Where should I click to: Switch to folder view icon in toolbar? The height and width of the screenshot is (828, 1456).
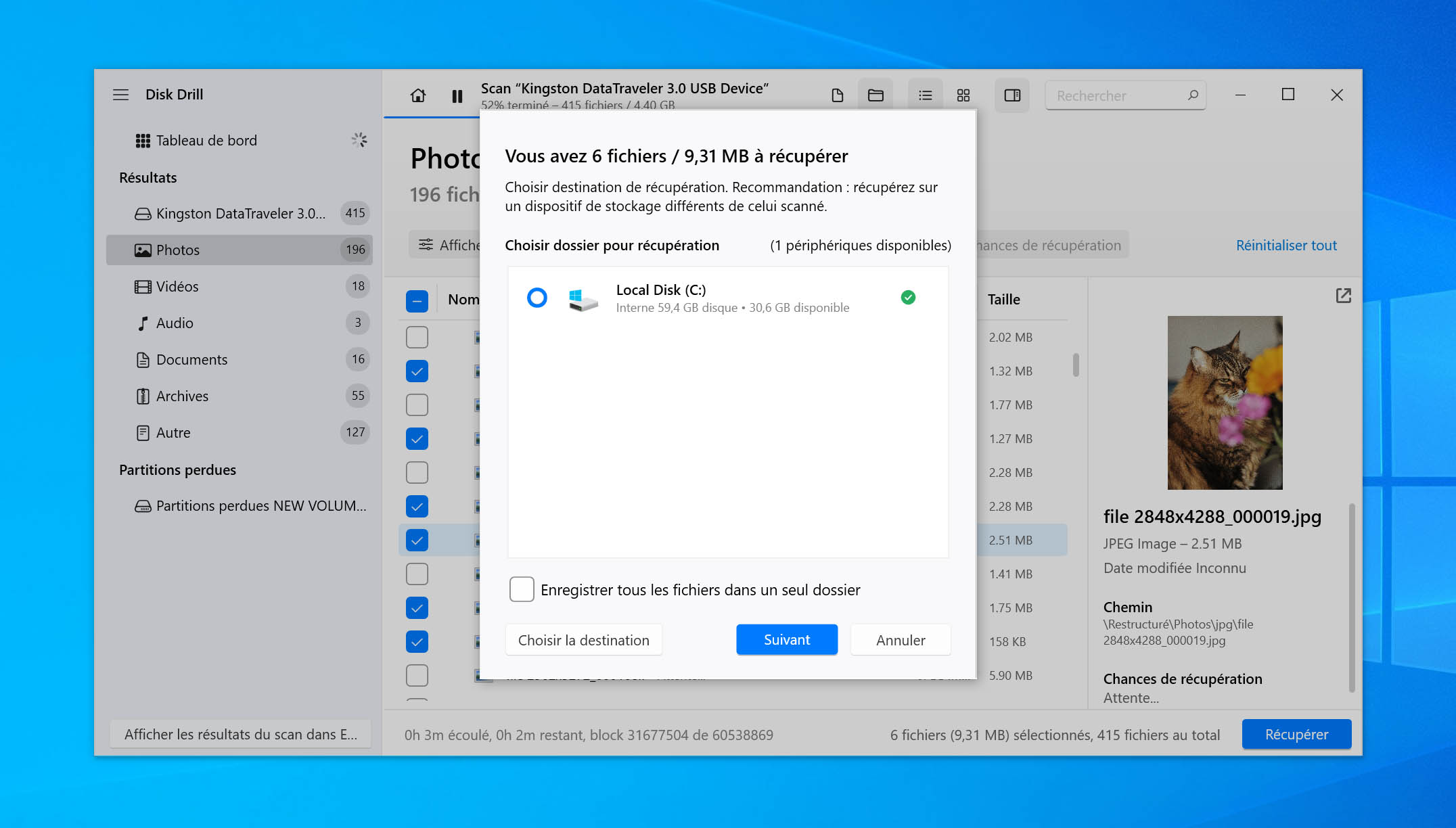875,95
